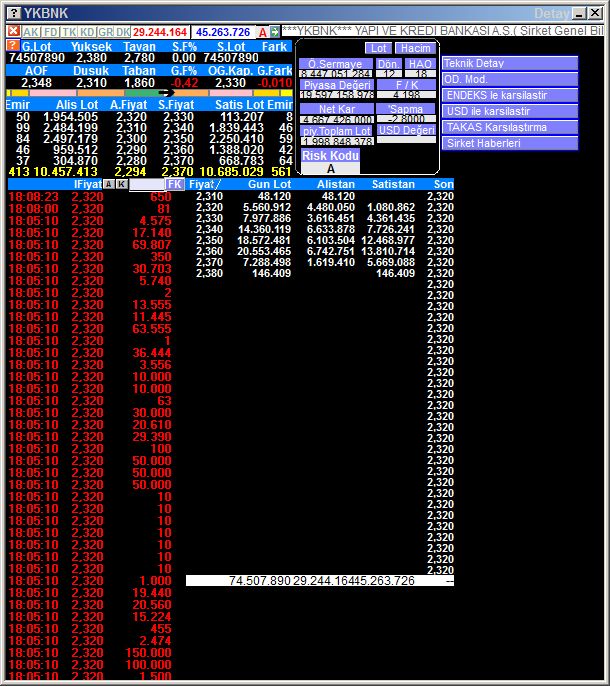
Task: Click the Gun Lot column header
Action: pos(269,184)
